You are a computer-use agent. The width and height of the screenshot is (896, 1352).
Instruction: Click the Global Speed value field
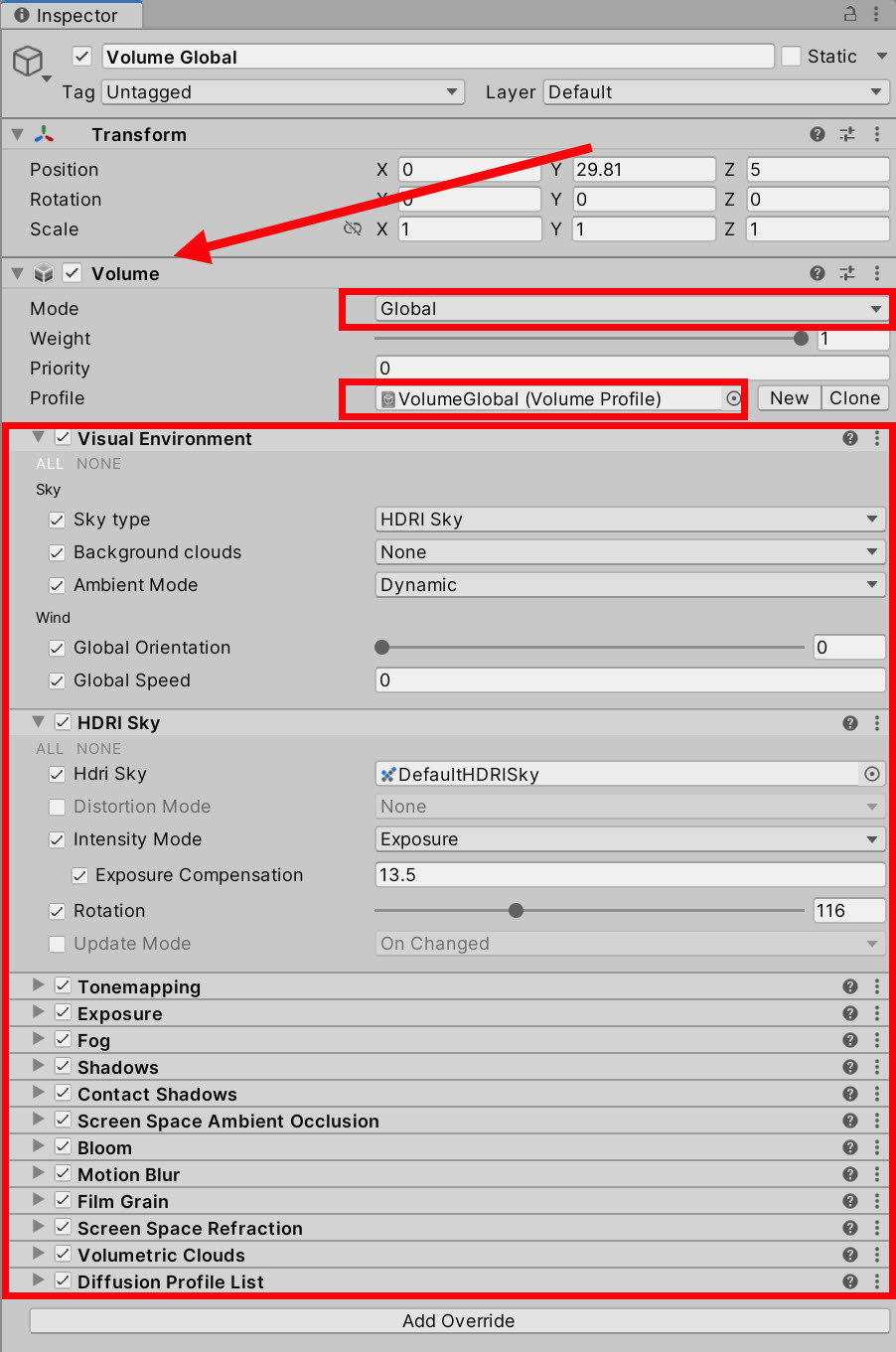point(630,680)
